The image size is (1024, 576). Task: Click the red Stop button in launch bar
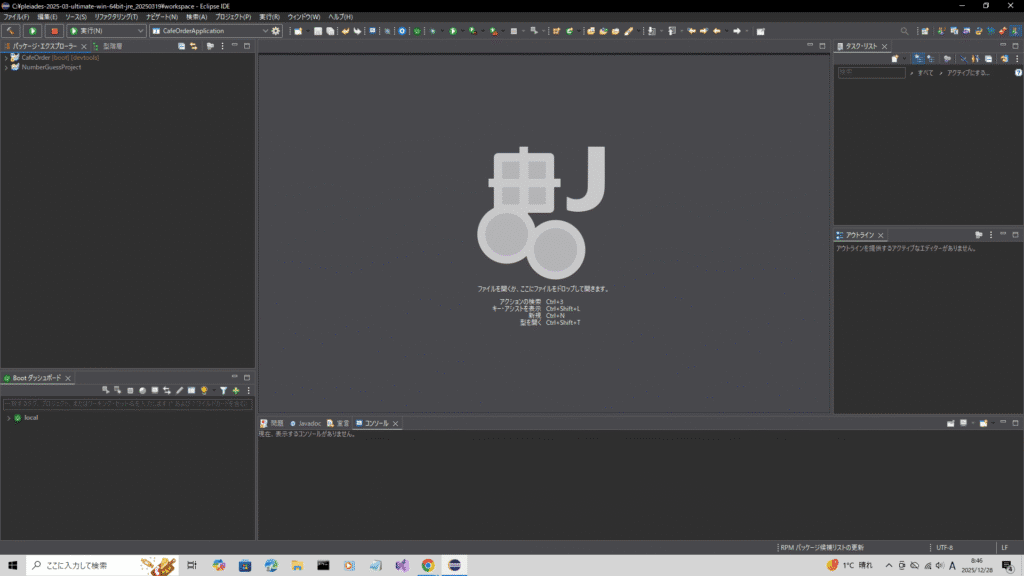pos(55,31)
